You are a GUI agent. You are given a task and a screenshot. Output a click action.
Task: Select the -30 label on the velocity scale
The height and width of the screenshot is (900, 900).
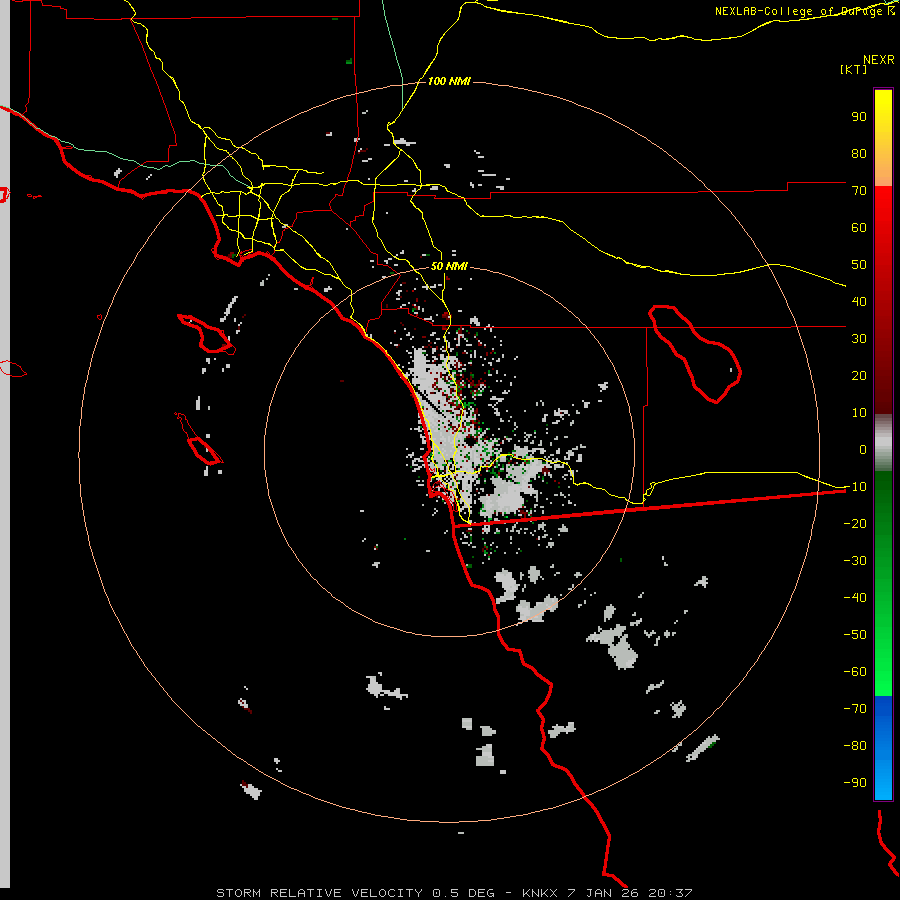coord(855,561)
